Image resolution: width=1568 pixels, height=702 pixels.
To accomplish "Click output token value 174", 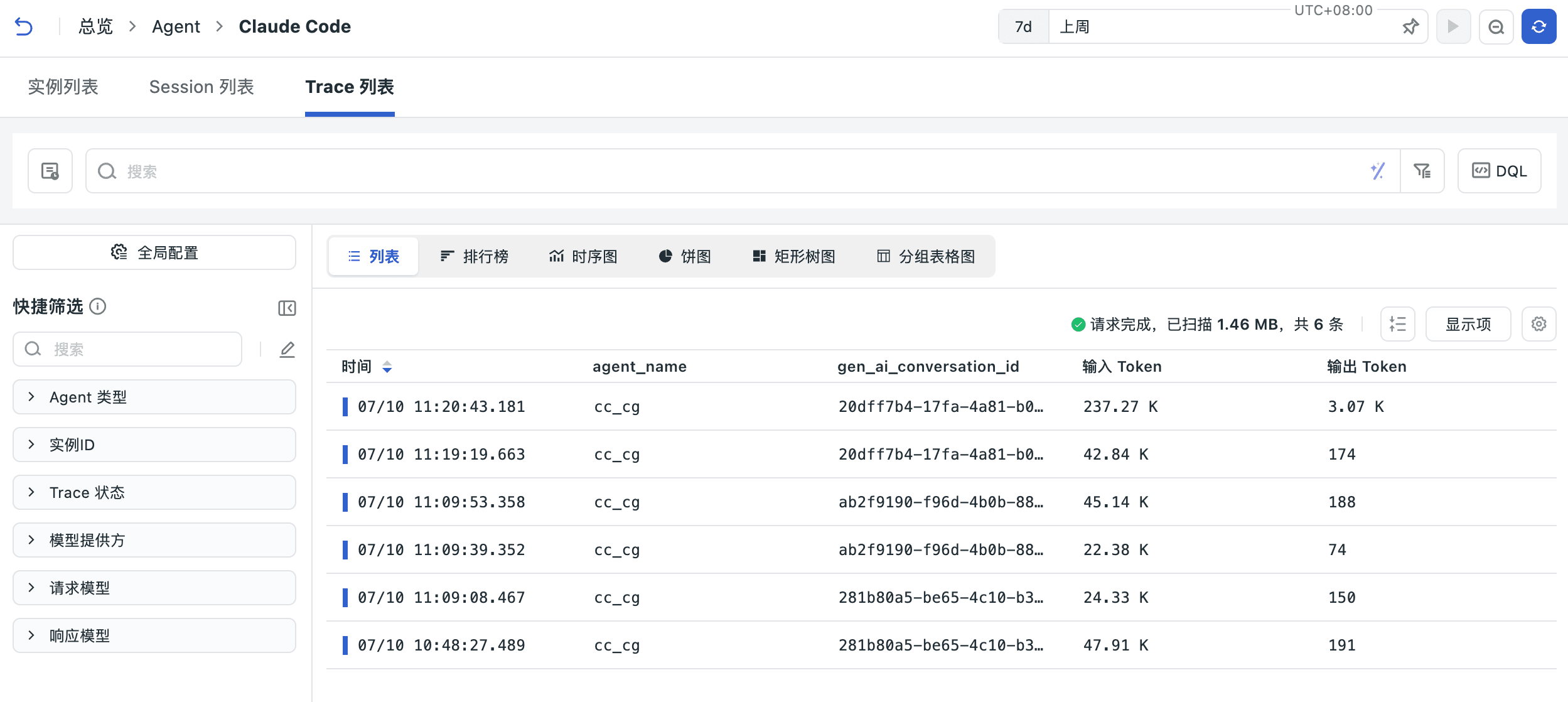I will [1342, 455].
